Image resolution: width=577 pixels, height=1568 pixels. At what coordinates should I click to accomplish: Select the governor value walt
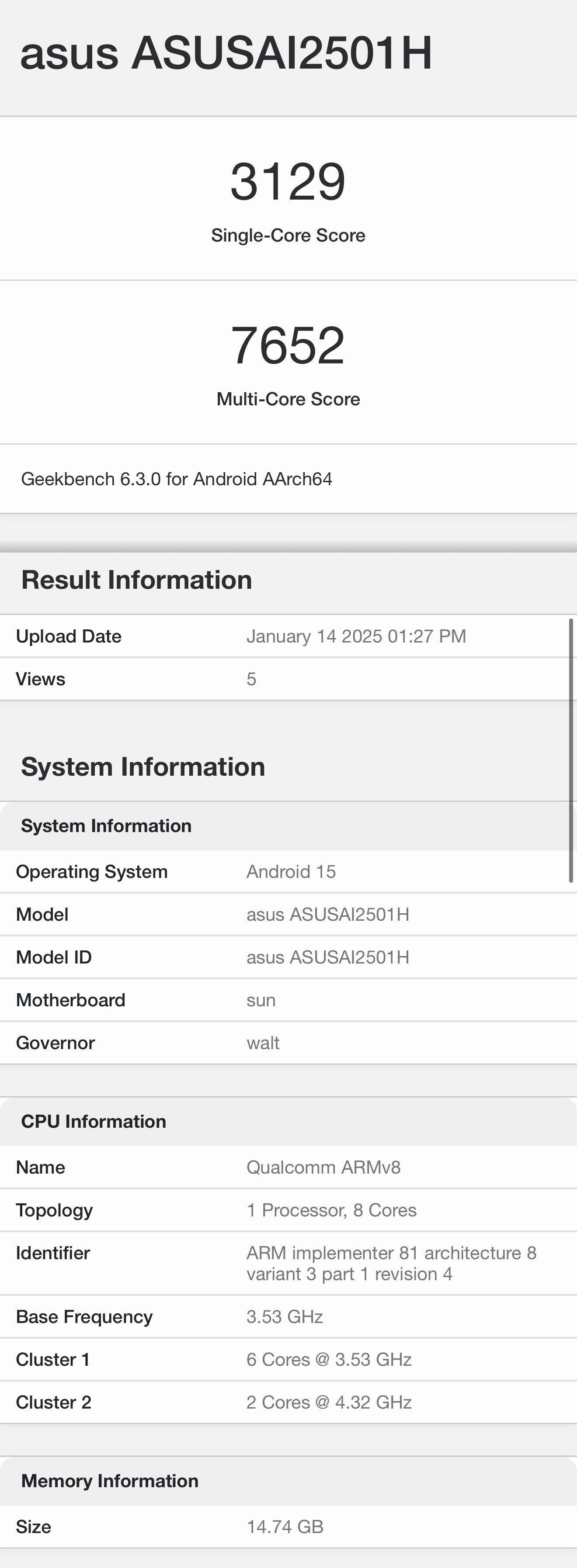(x=263, y=1043)
